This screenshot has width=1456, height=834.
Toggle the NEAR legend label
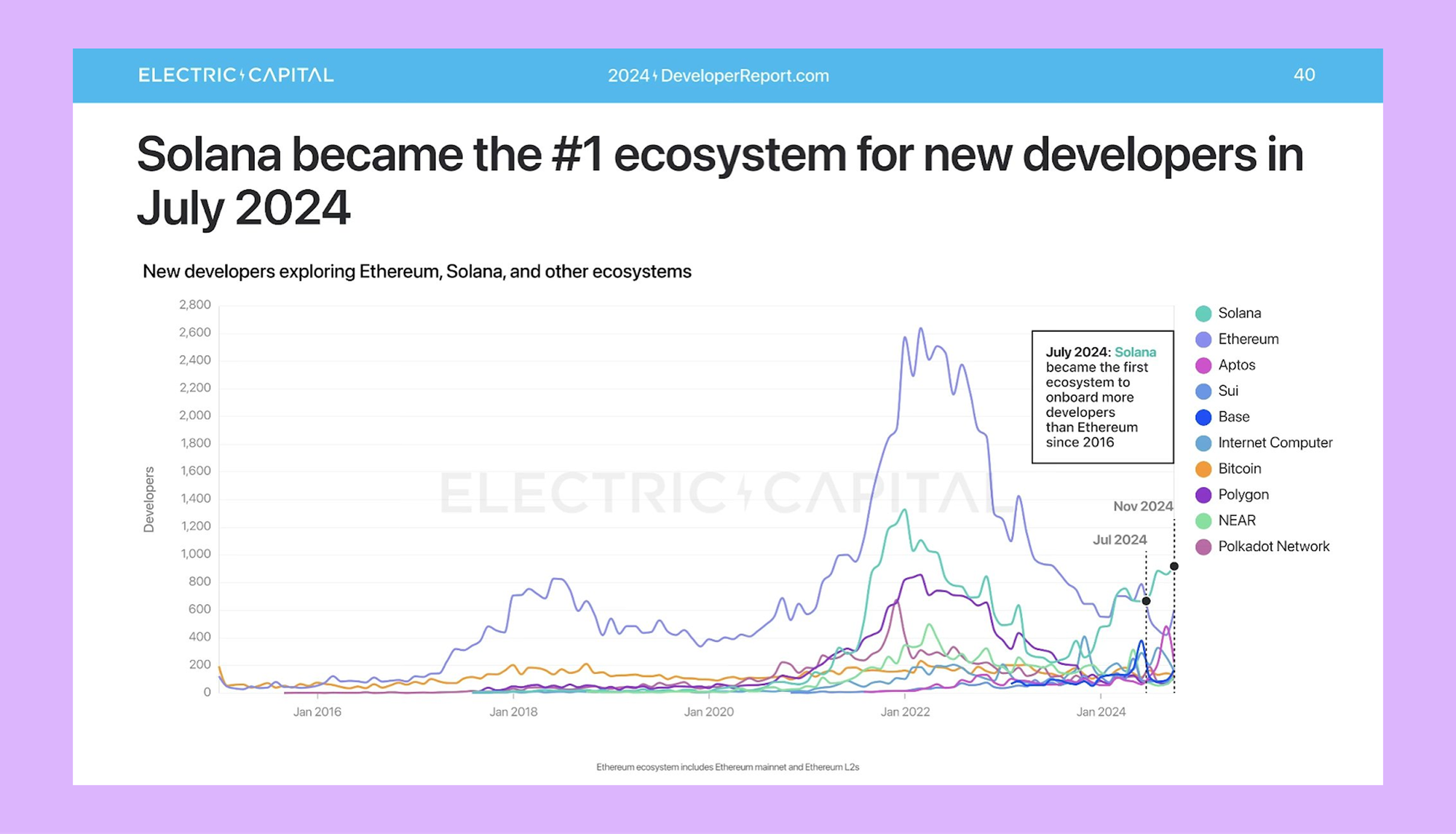pos(1236,520)
